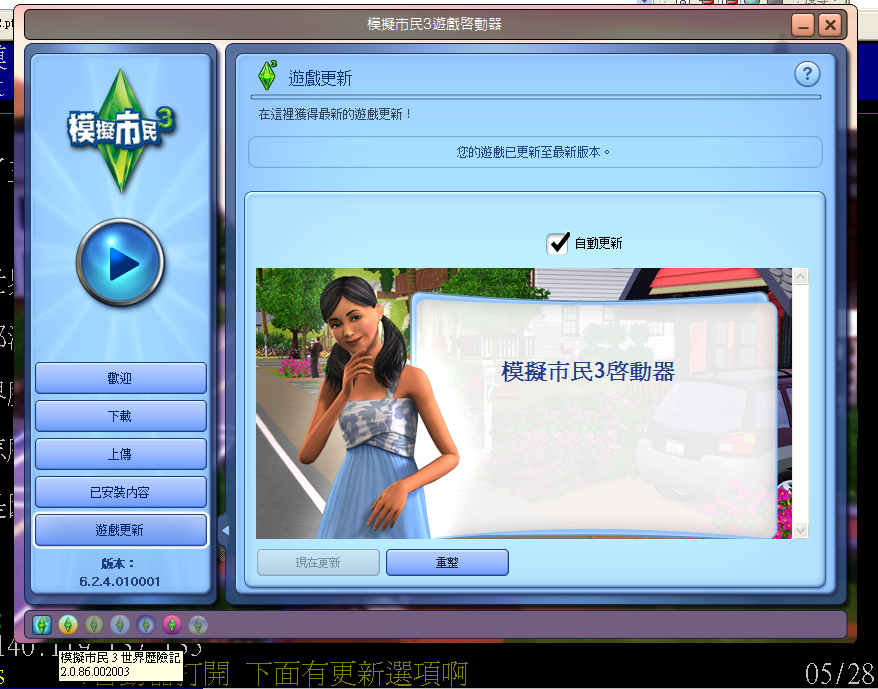Click the news panel scroll down arrow
This screenshot has width=878, height=689.
click(800, 530)
